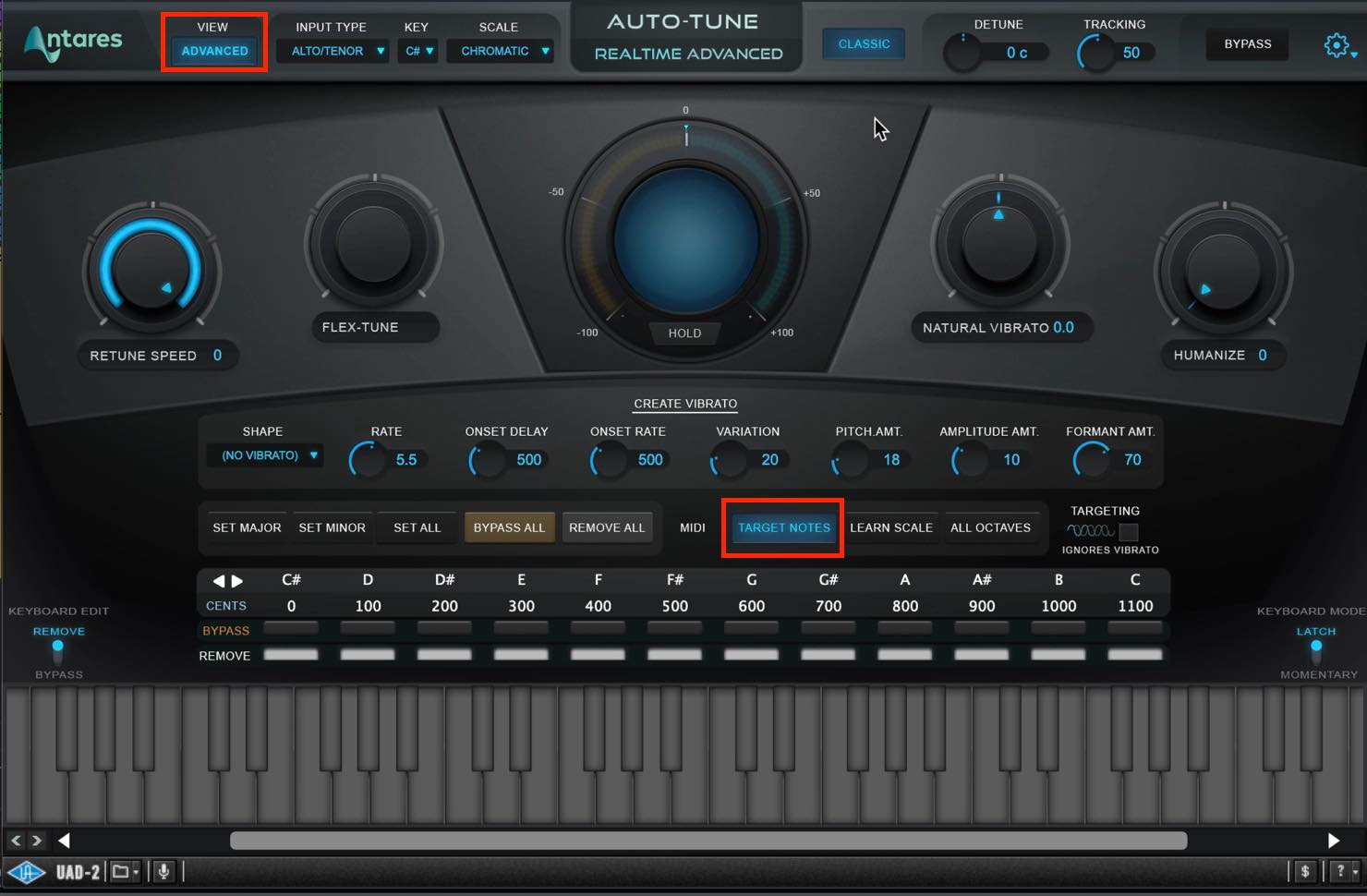Click the right angle bracket on the keyboard bar
Viewport: 1367px width, 896px height.
pyautogui.click(x=37, y=841)
